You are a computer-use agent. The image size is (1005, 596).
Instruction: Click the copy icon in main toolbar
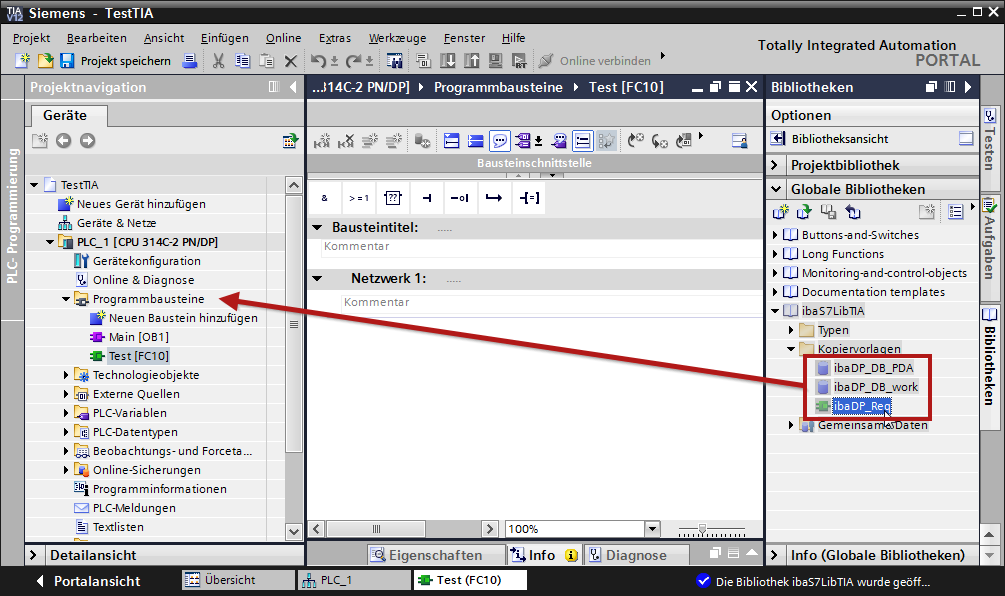point(242,61)
